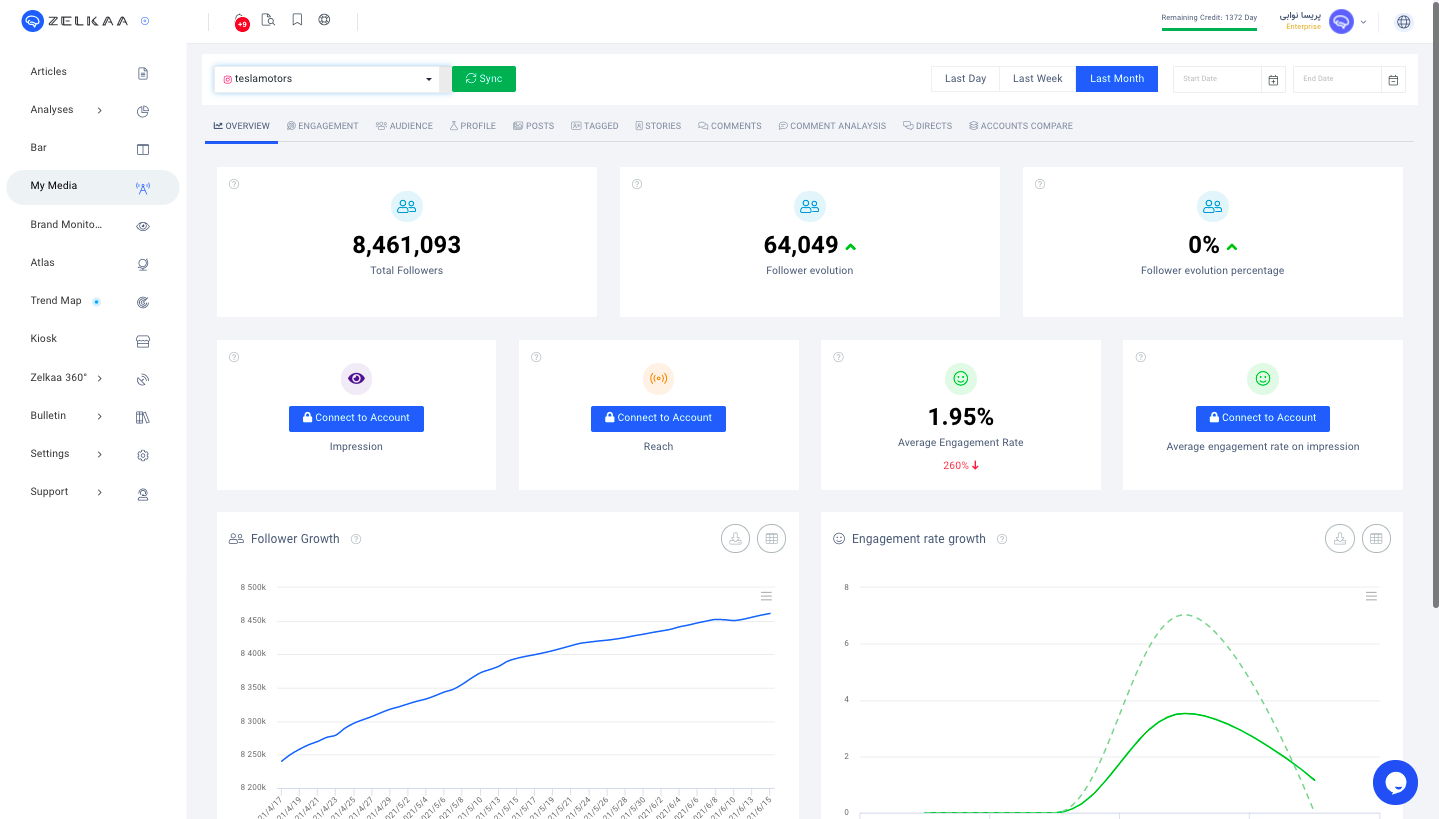The width and height of the screenshot is (1439, 819).
Task: Select the Brand Monitoring eye icon in sidebar
Action: point(143,226)
